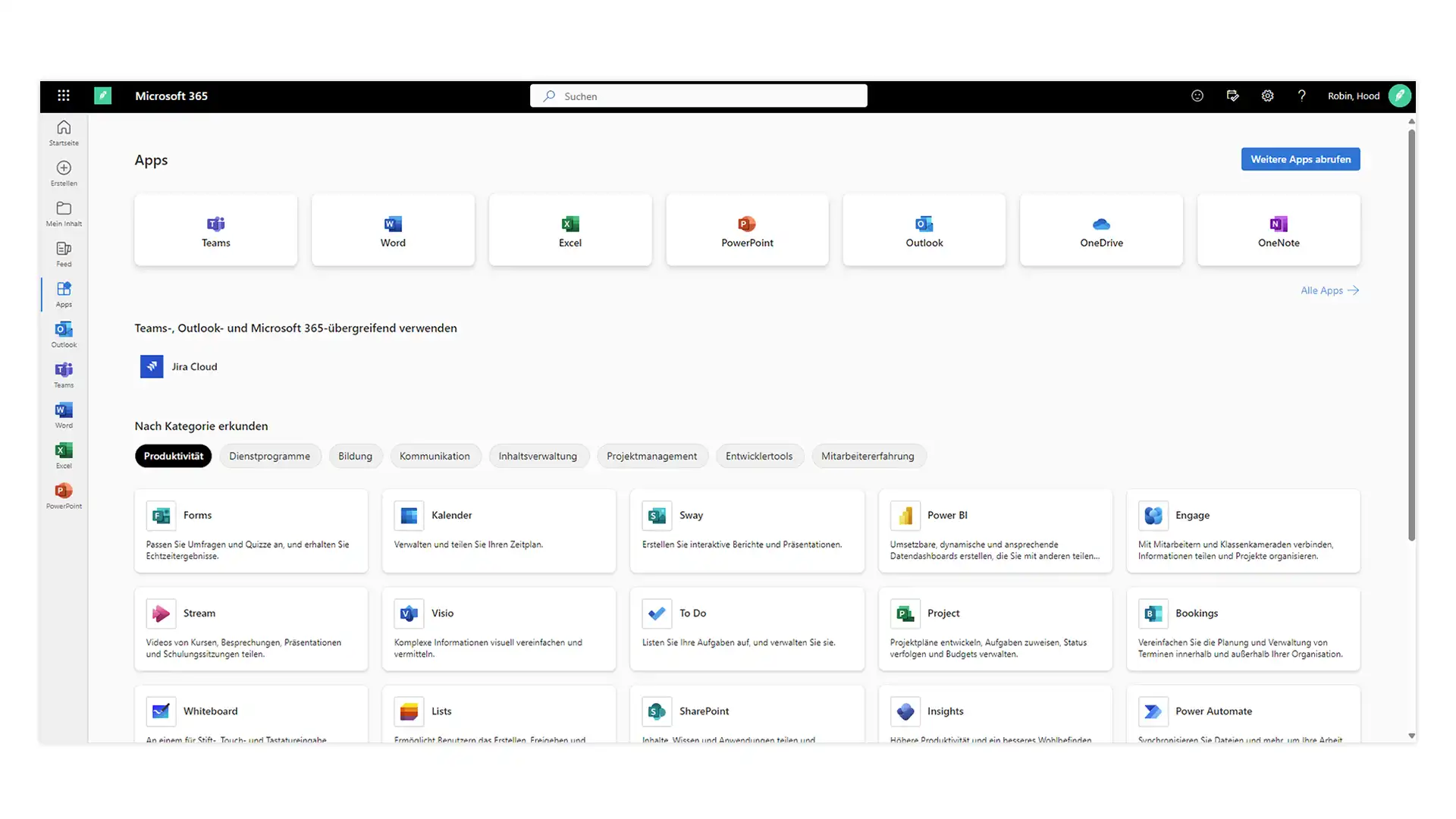Open the help question mark icon

coord(1302,96)
